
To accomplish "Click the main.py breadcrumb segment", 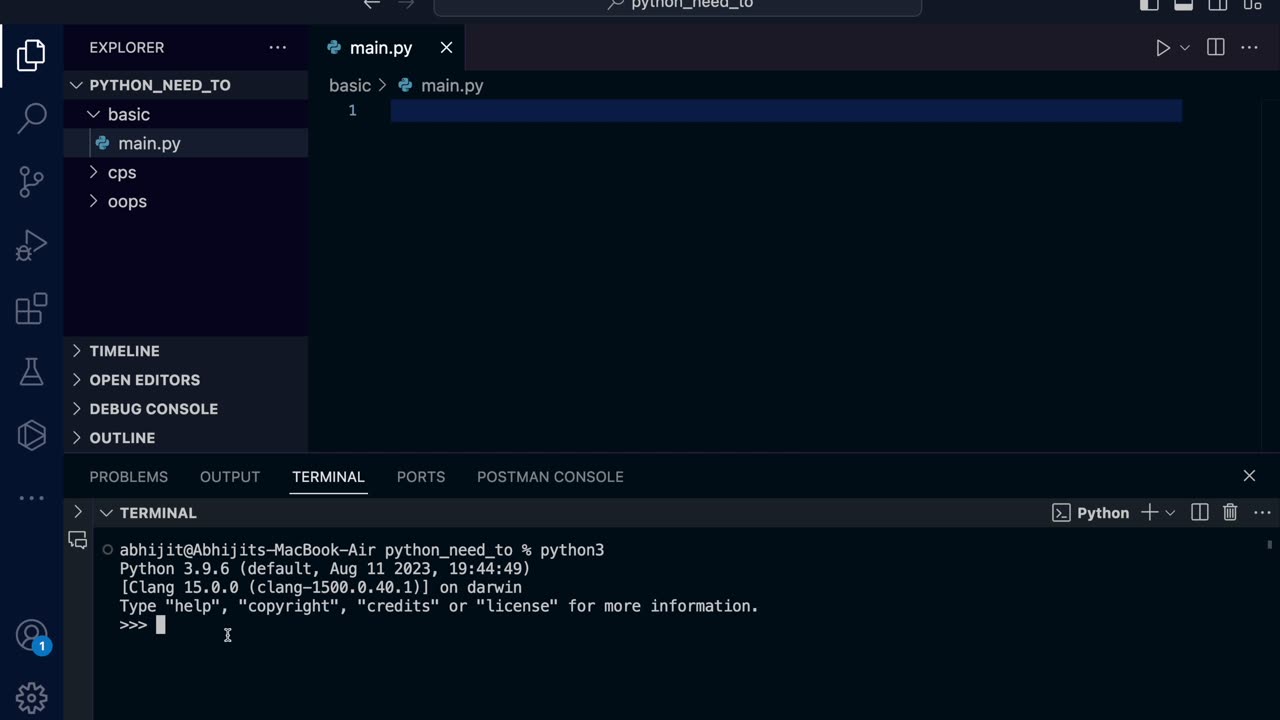I will (441, 86).
